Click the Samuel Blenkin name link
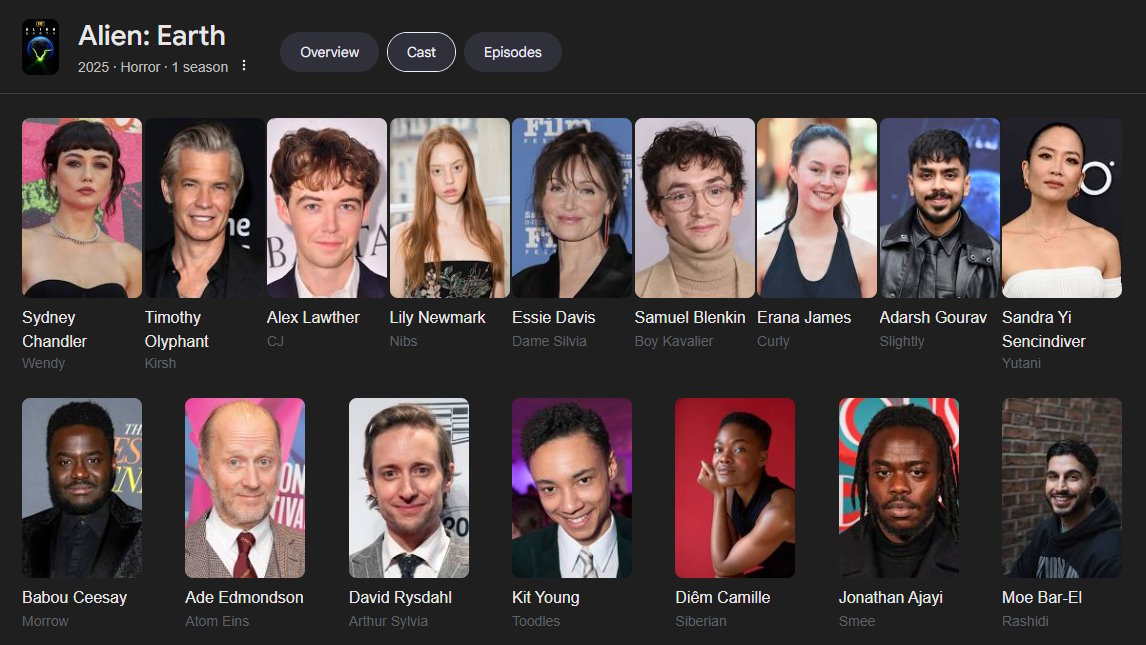The height and width of the screenshot is (645, 1146). 690,318
